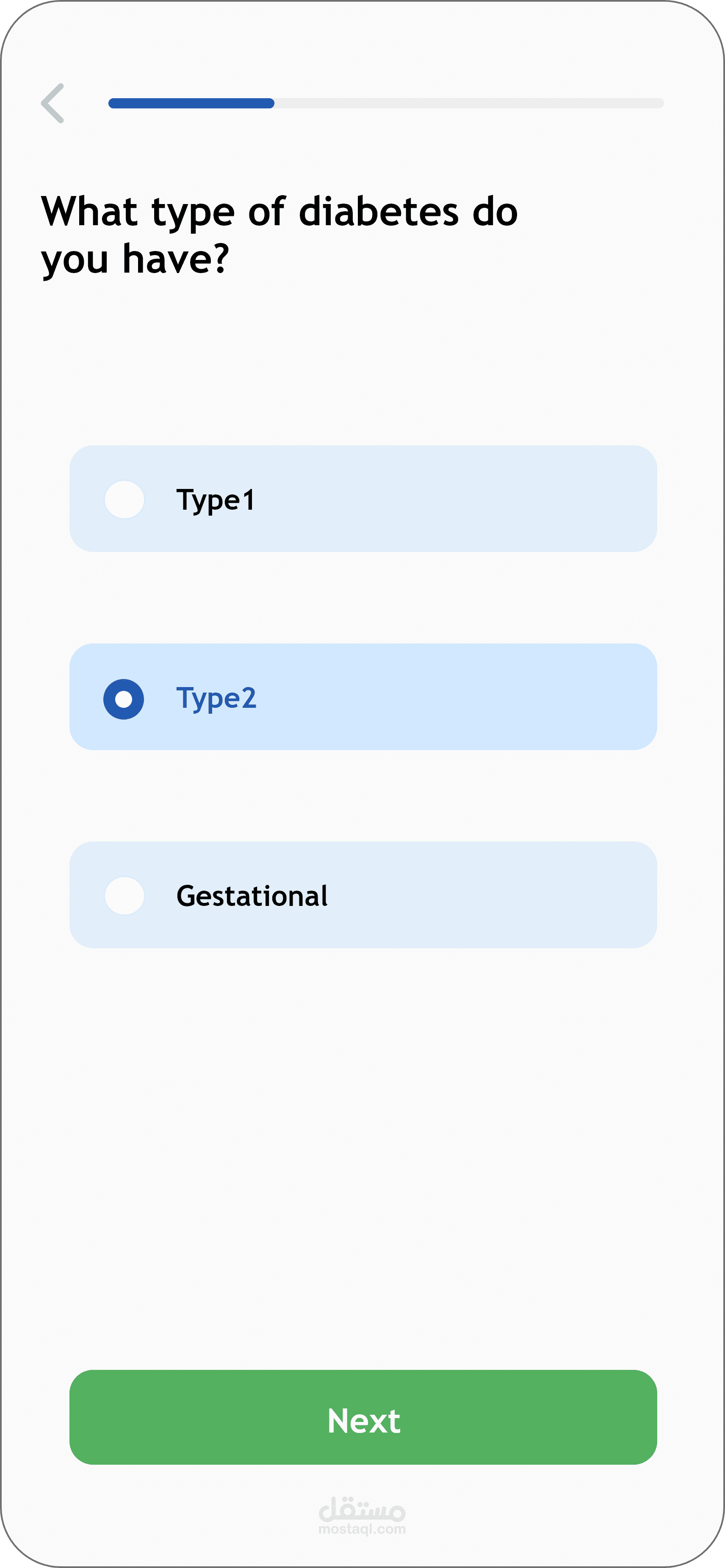Click the diabetes type question heading

(x=279, y=235)
